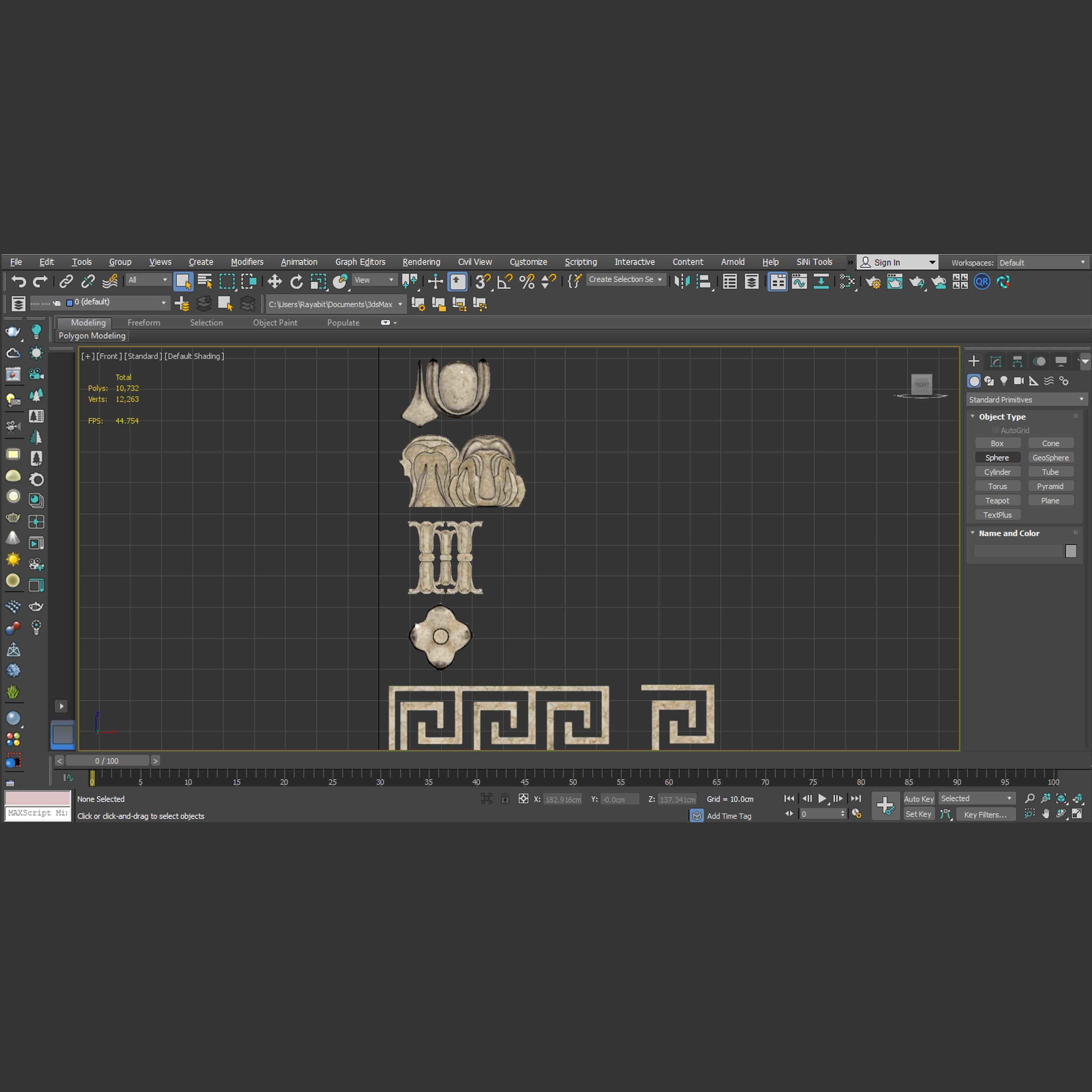Open Key Filters dialog
The width and height of the screenshot is (1092, 1092).
[985, 814]
